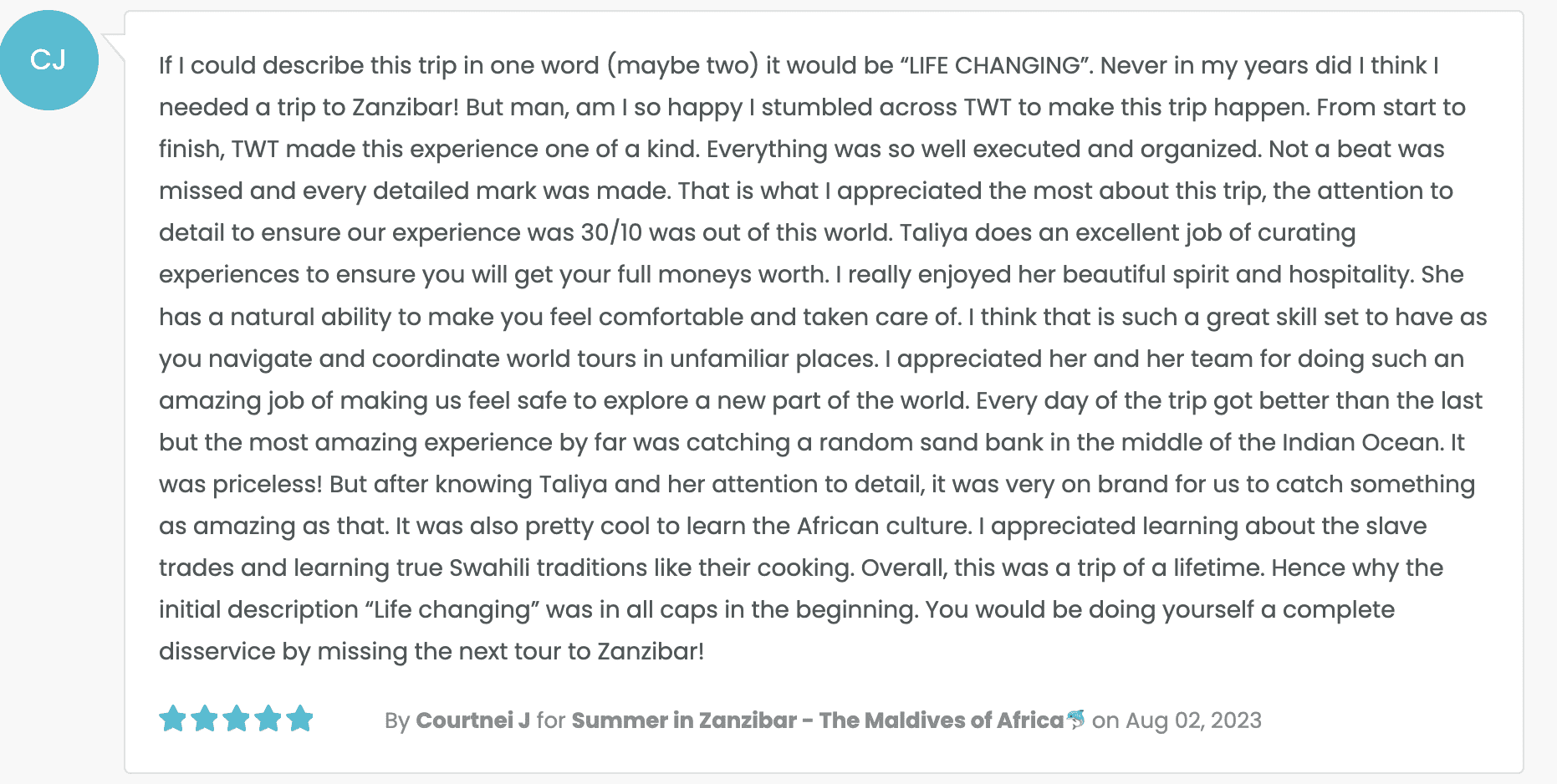Click the second rating star

(x=205, y=719)
